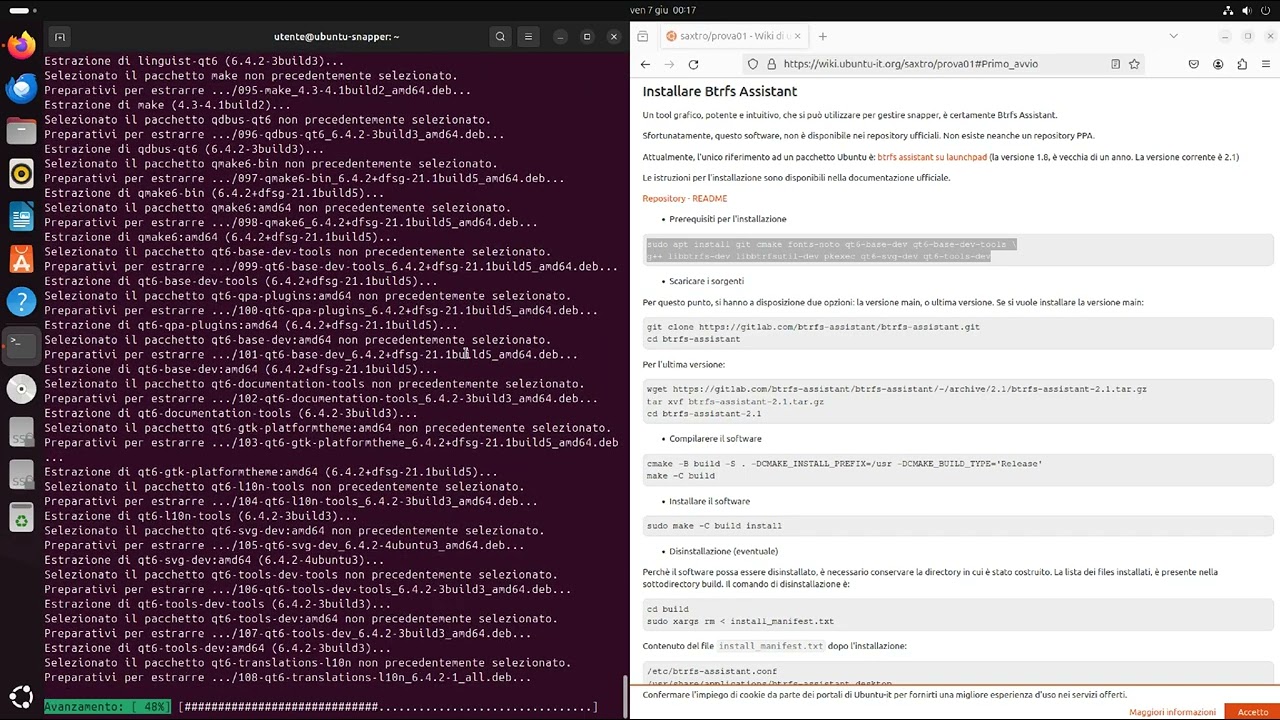Show applications grid at bottom of dock
The height and width of the screenshot is (720, 1280).
(x=21, y=697)
